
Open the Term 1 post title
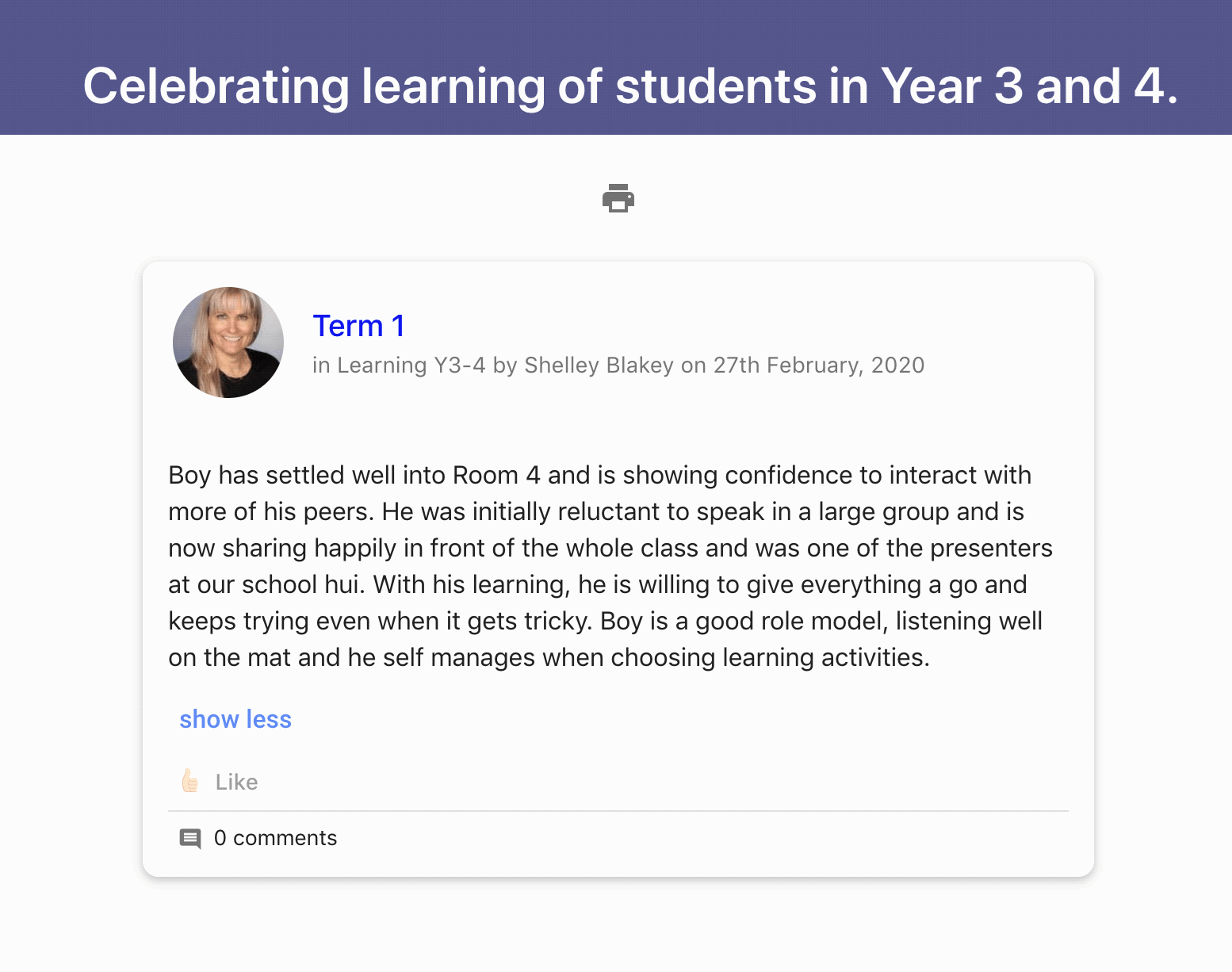pyautogui.click(x=358, y=326)
